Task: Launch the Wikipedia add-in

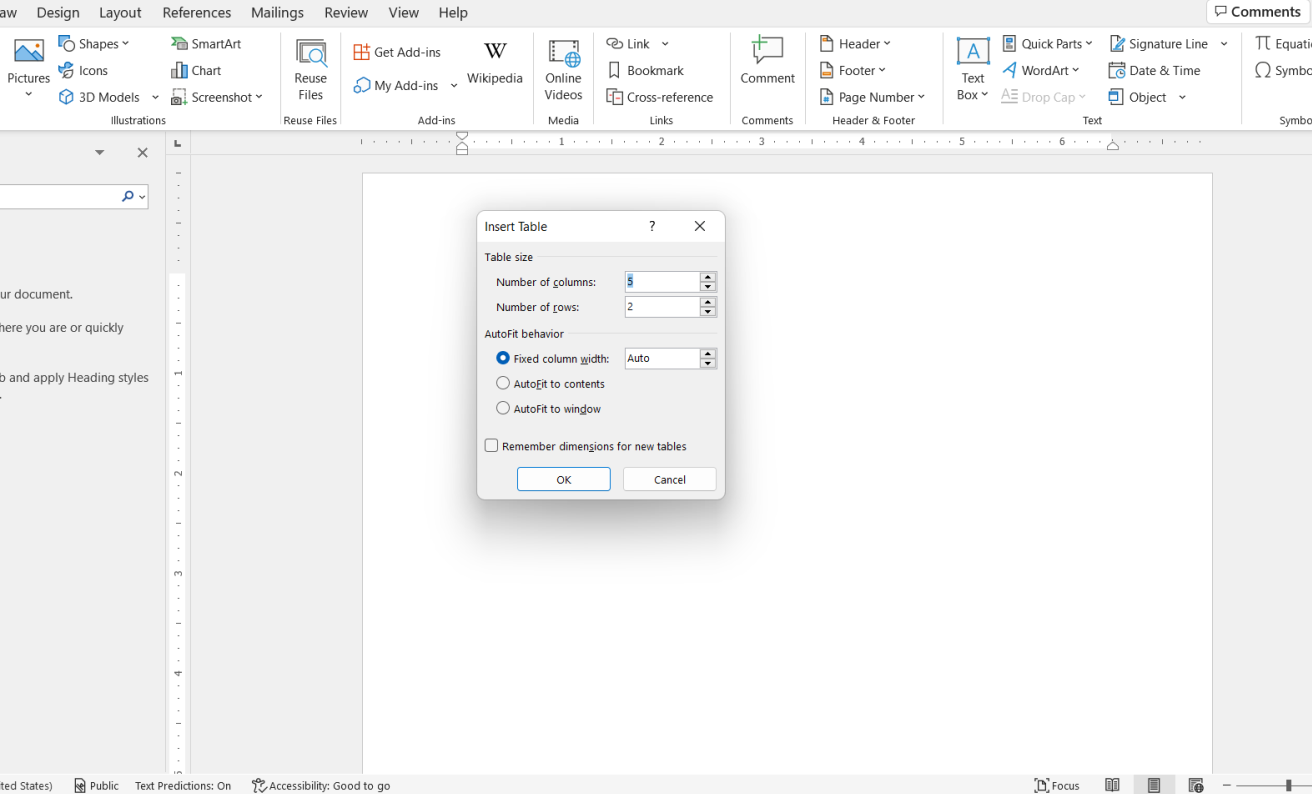Action: click(x=494, y=63)
